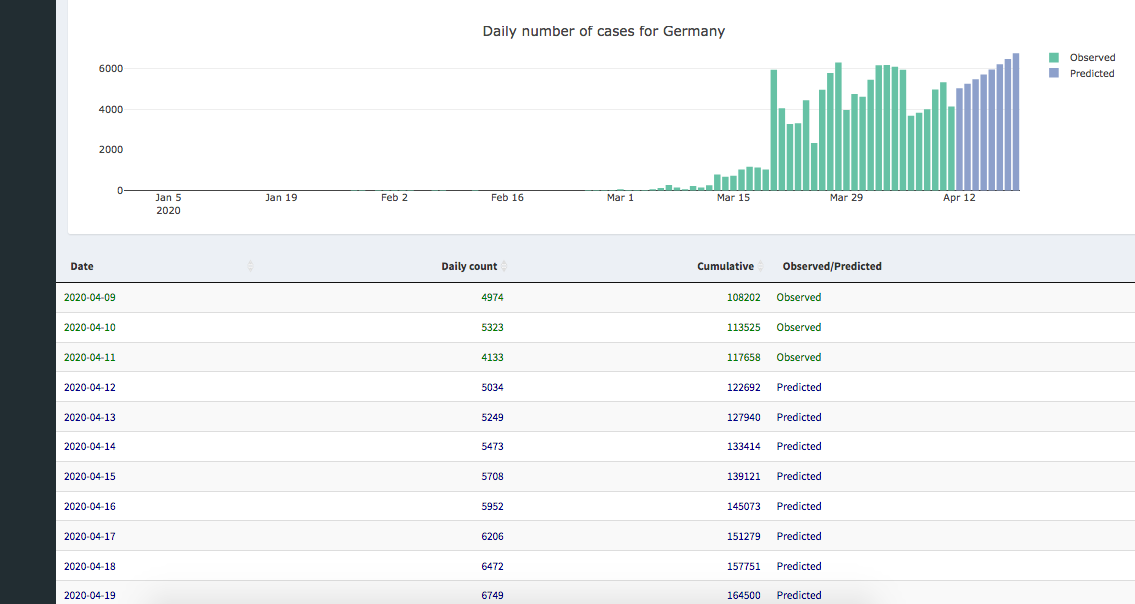The image size is (1135, 604).
Task: Toggle Observed series in chart legend
Action: [1092, 58]
